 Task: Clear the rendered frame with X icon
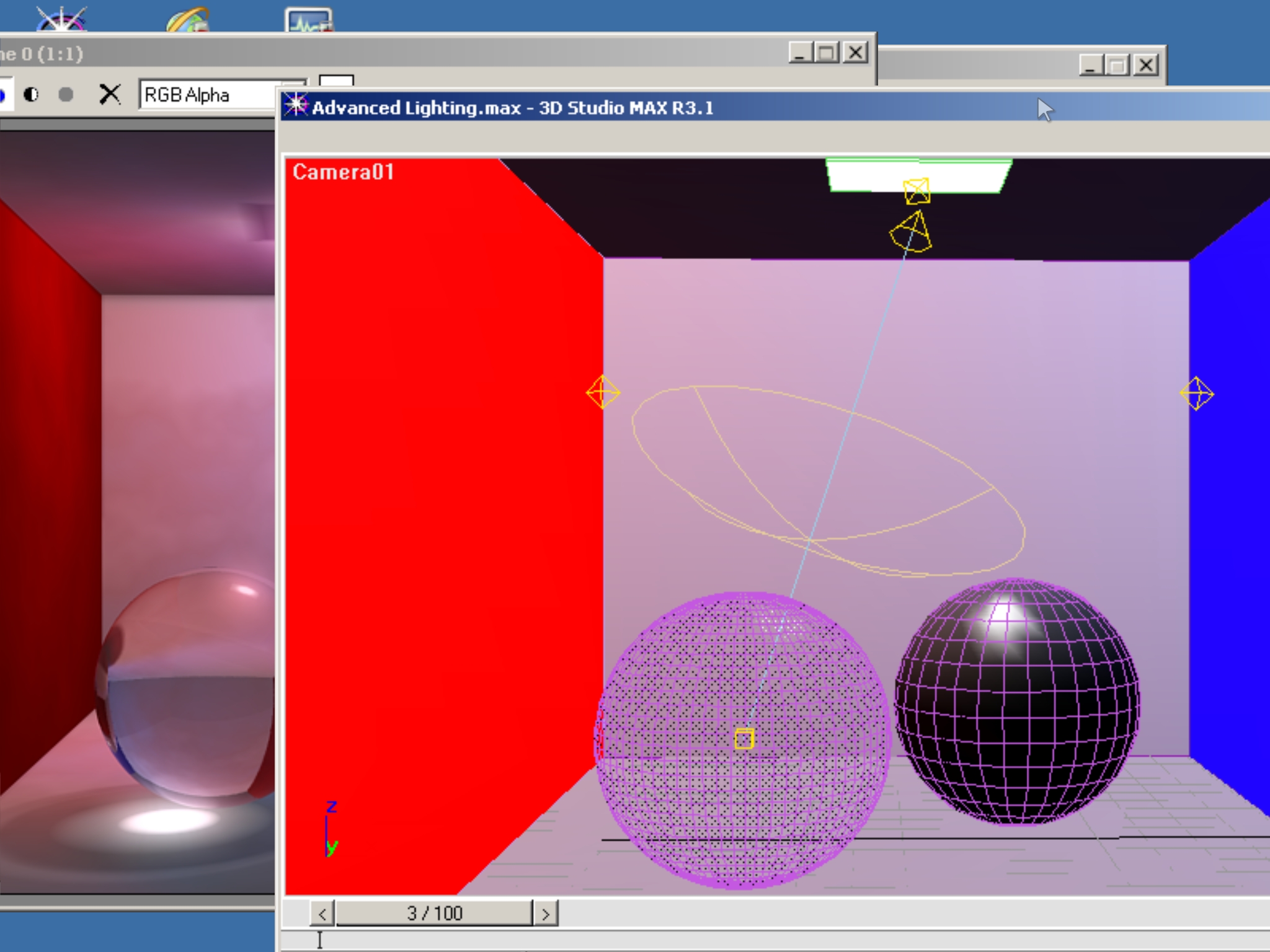coord(110,94)
